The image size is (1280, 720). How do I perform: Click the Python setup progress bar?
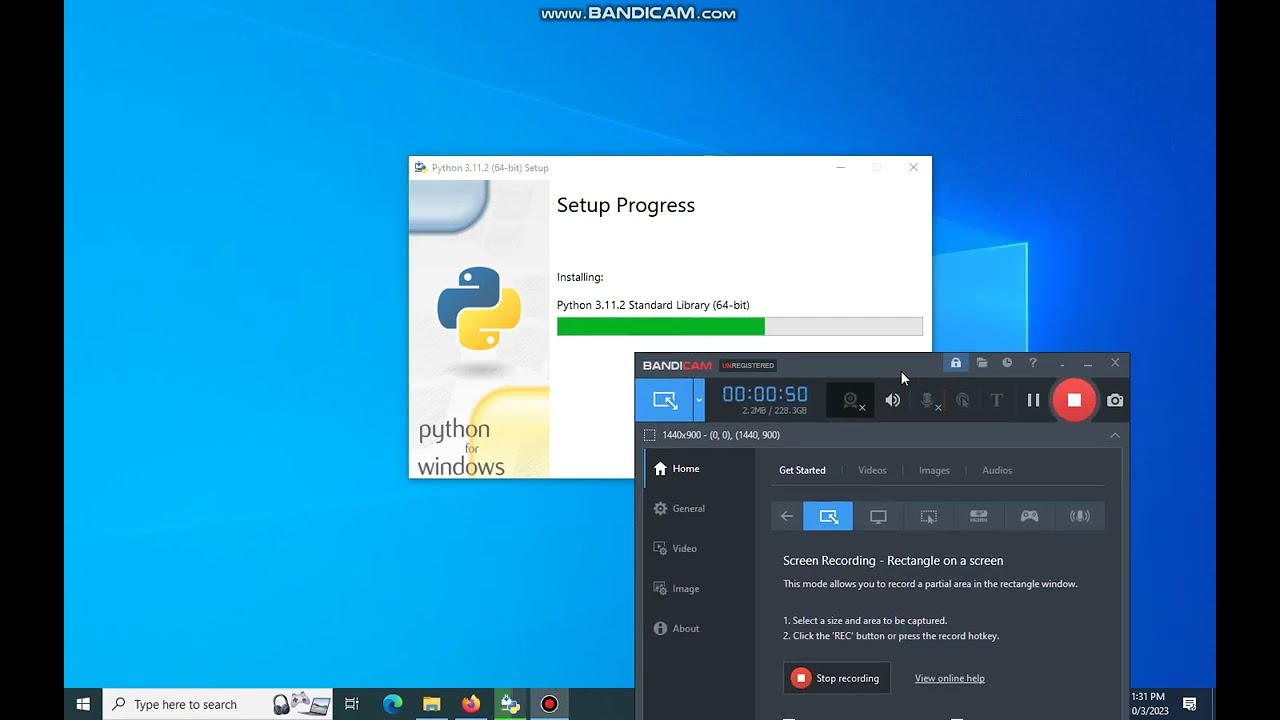pos(739,327)
